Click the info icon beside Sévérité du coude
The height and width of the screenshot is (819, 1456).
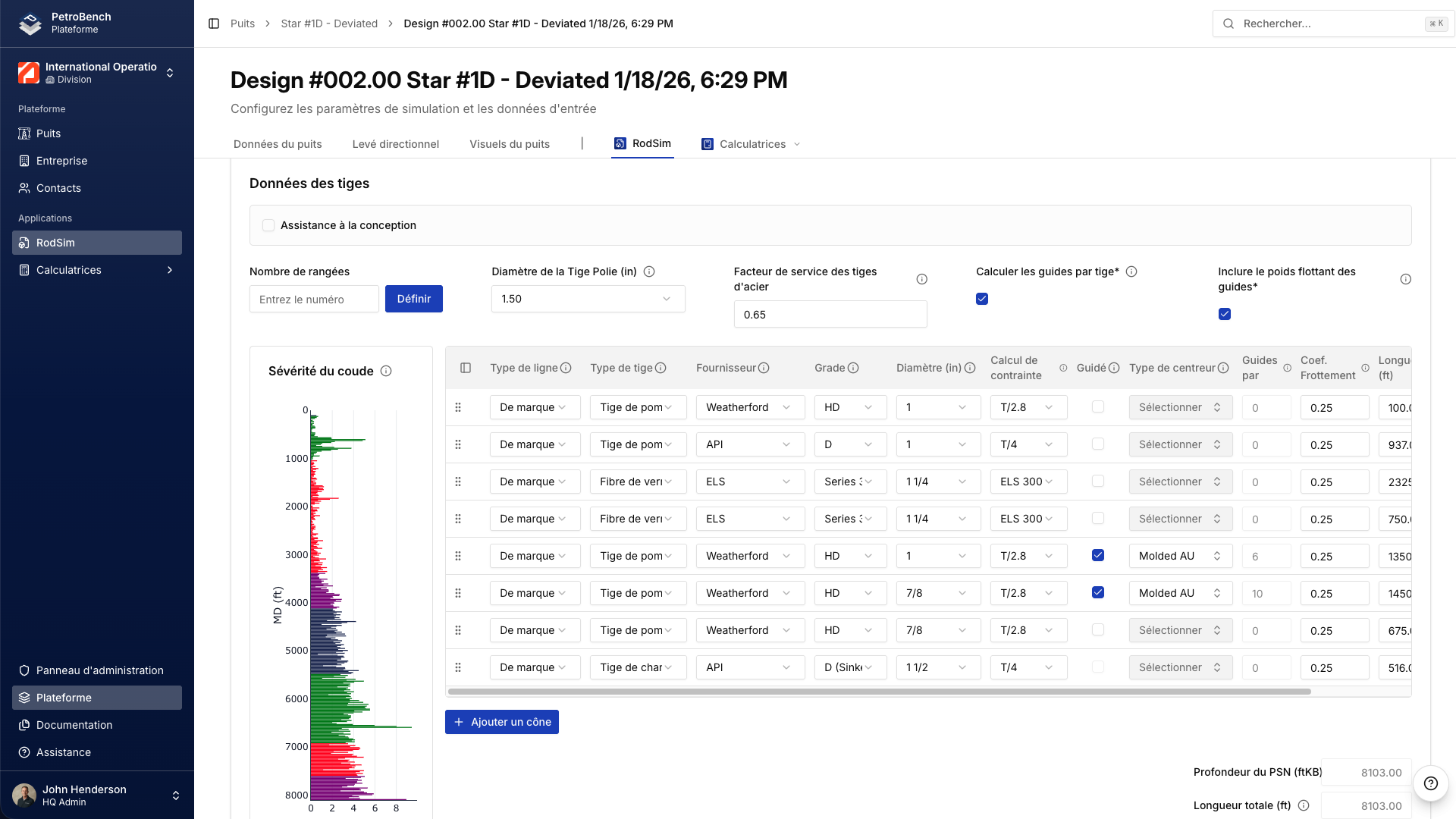point(386,371)
